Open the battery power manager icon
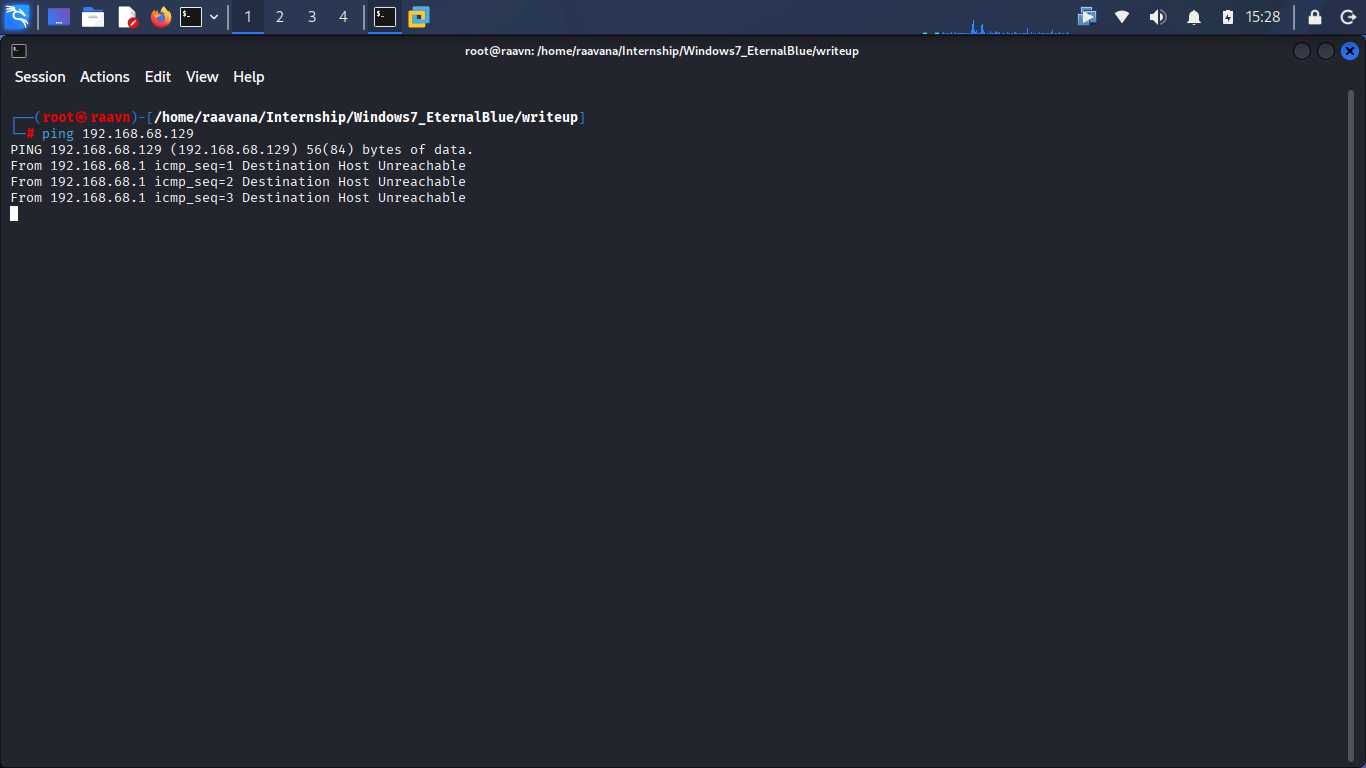The image size is (1366, 768). point(1228,17)
